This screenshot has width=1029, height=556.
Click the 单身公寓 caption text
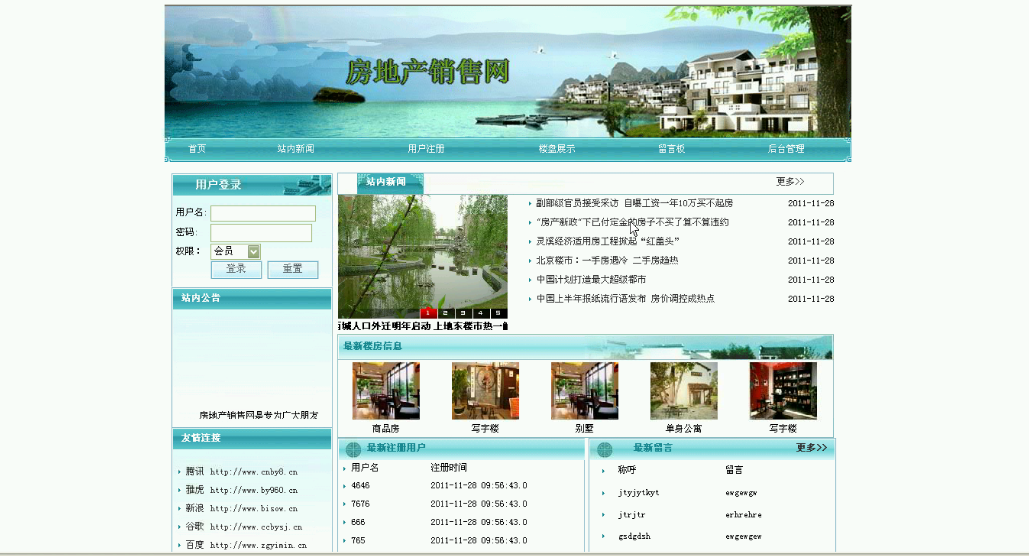(684, 429)
